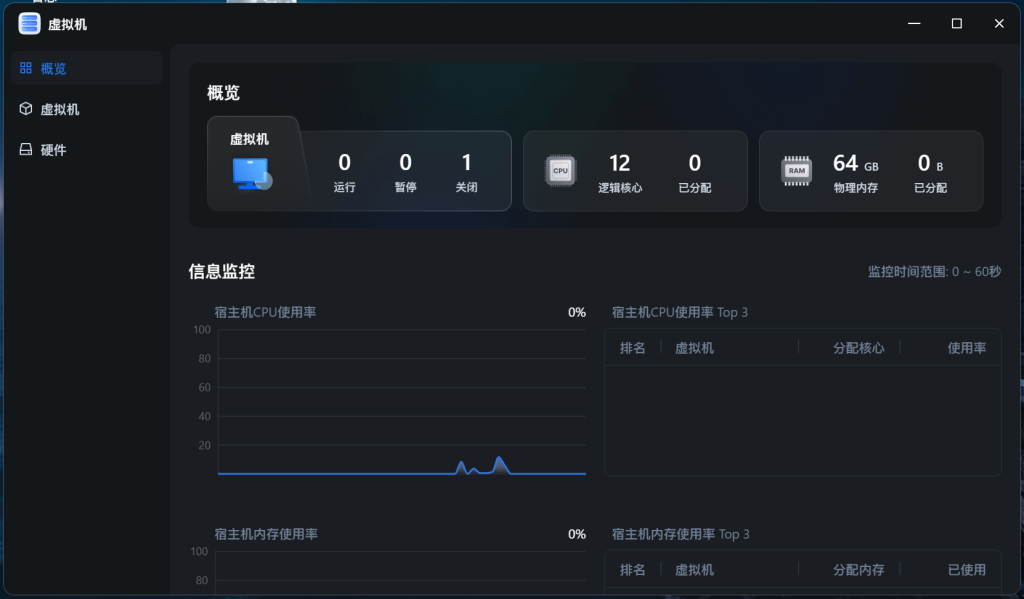Click the 宿主机CPU使用率 chart area

click(400, 400)
